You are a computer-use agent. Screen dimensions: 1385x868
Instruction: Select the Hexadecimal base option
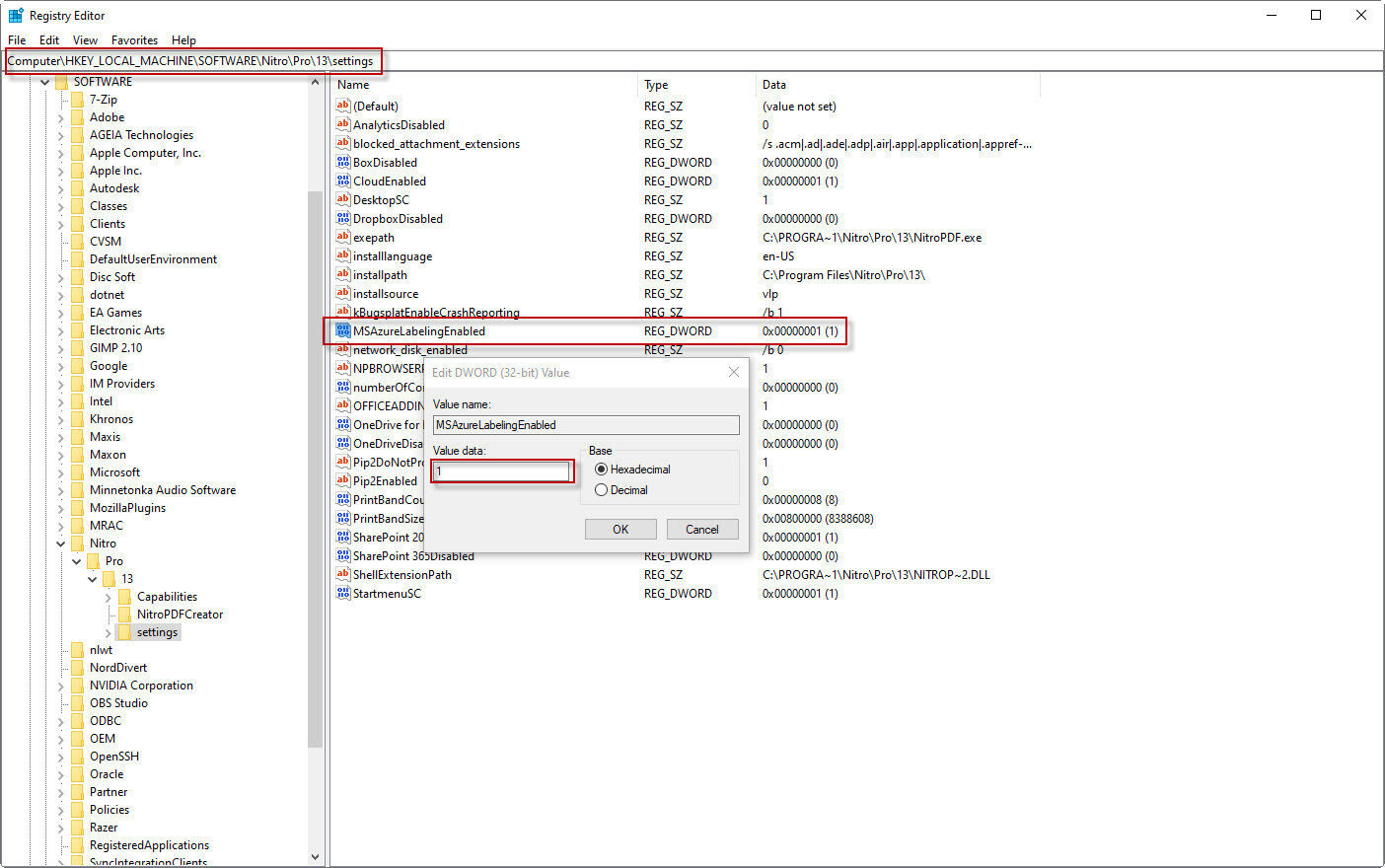coord(601,470)
